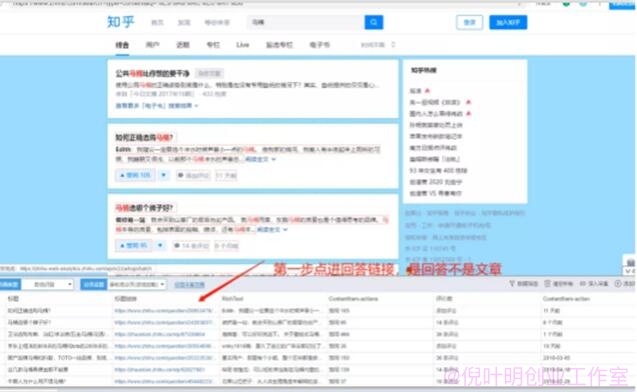The width and height of the screenshot is (637, 392).
Task: Click the RichText column header
Action: click(232, 299)
